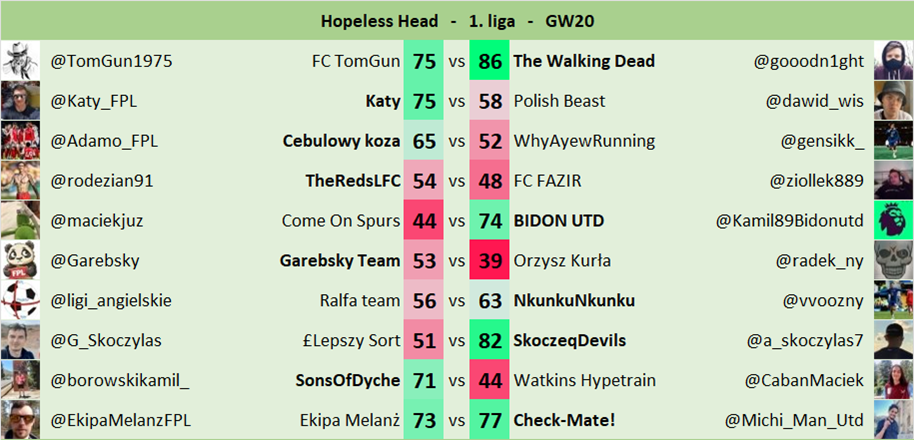Click the red 39 score cell
This screenshot has width=914, height=440.
point(490,261)
